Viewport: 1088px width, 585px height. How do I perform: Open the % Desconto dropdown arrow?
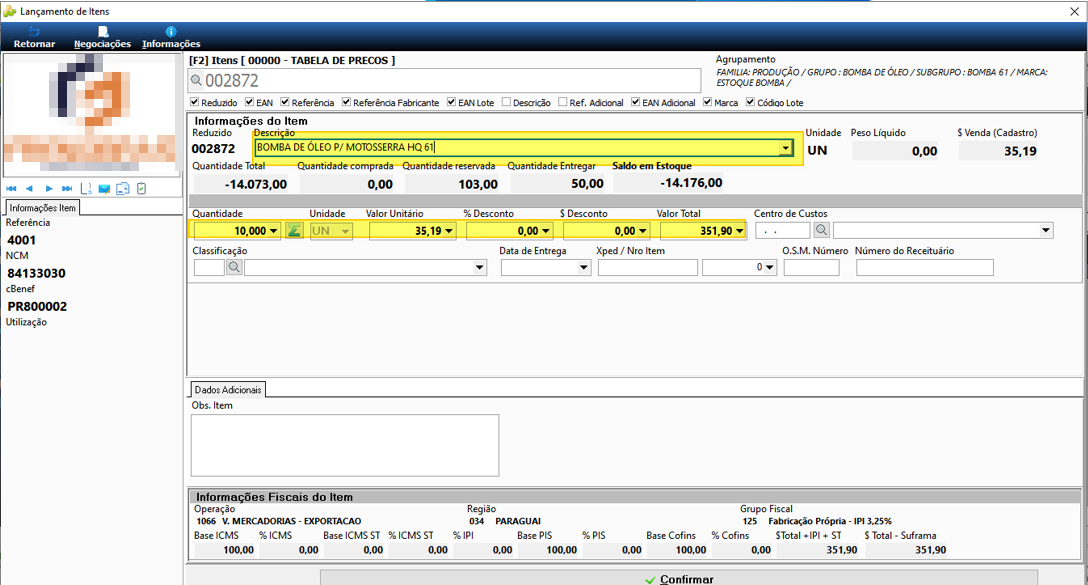click(546, 231)
